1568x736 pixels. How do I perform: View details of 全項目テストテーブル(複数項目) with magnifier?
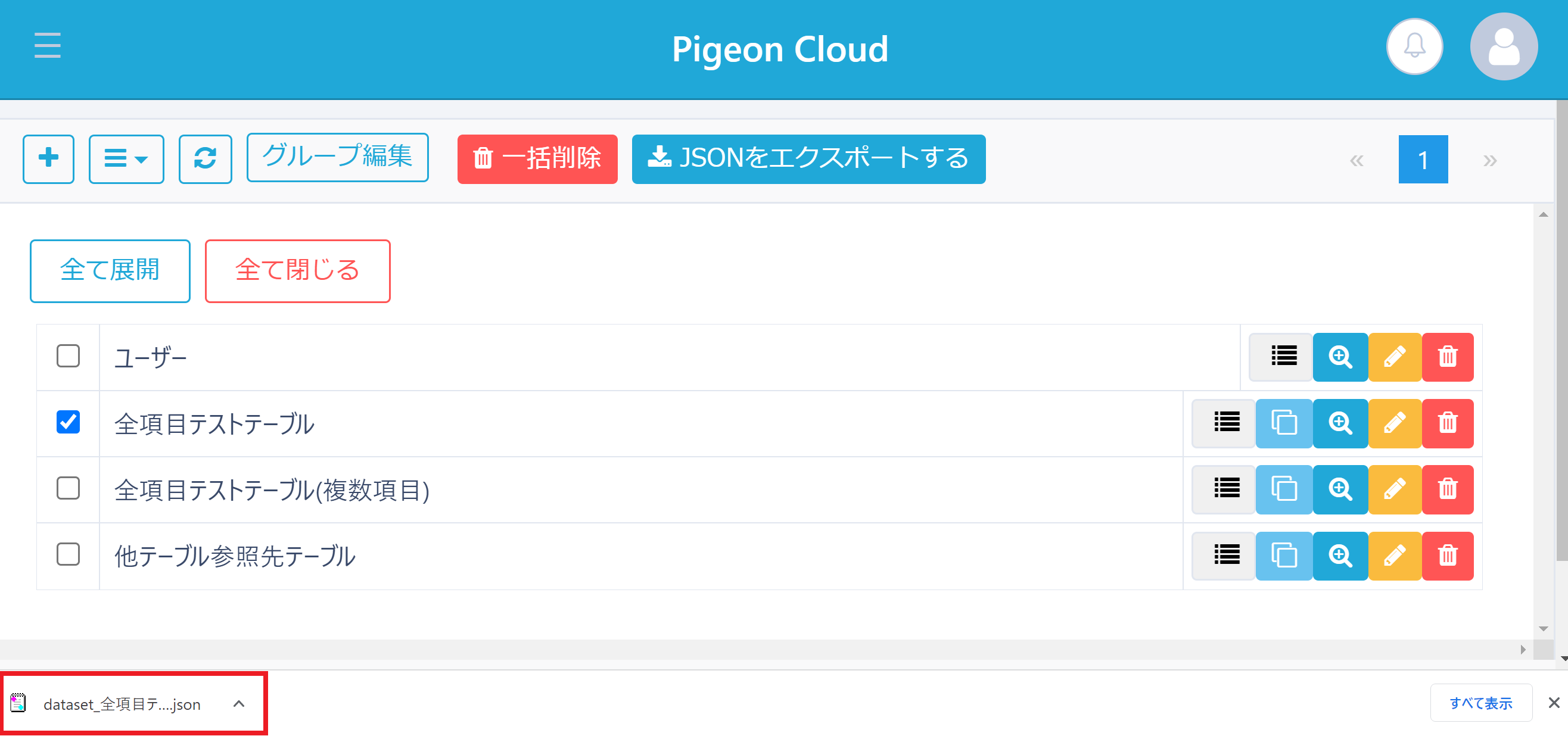click(1340, 489)
